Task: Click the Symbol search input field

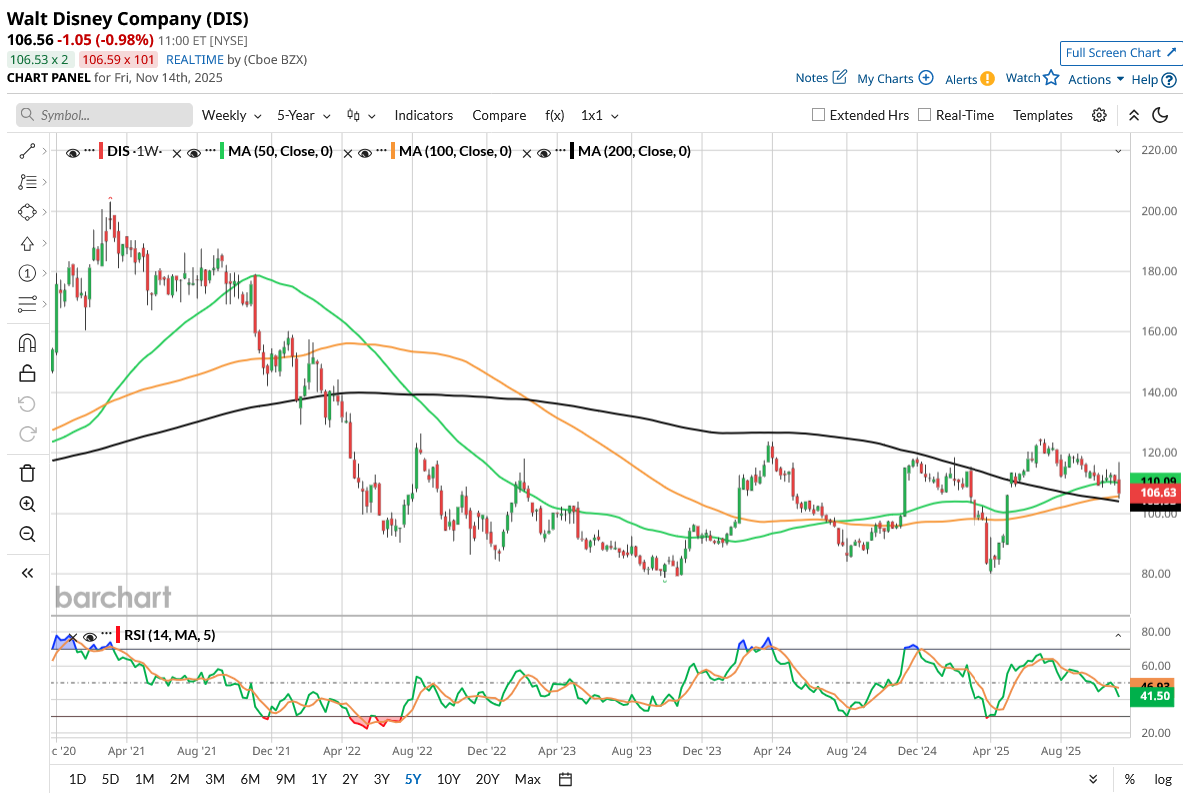Action: [x=104, y=115]
